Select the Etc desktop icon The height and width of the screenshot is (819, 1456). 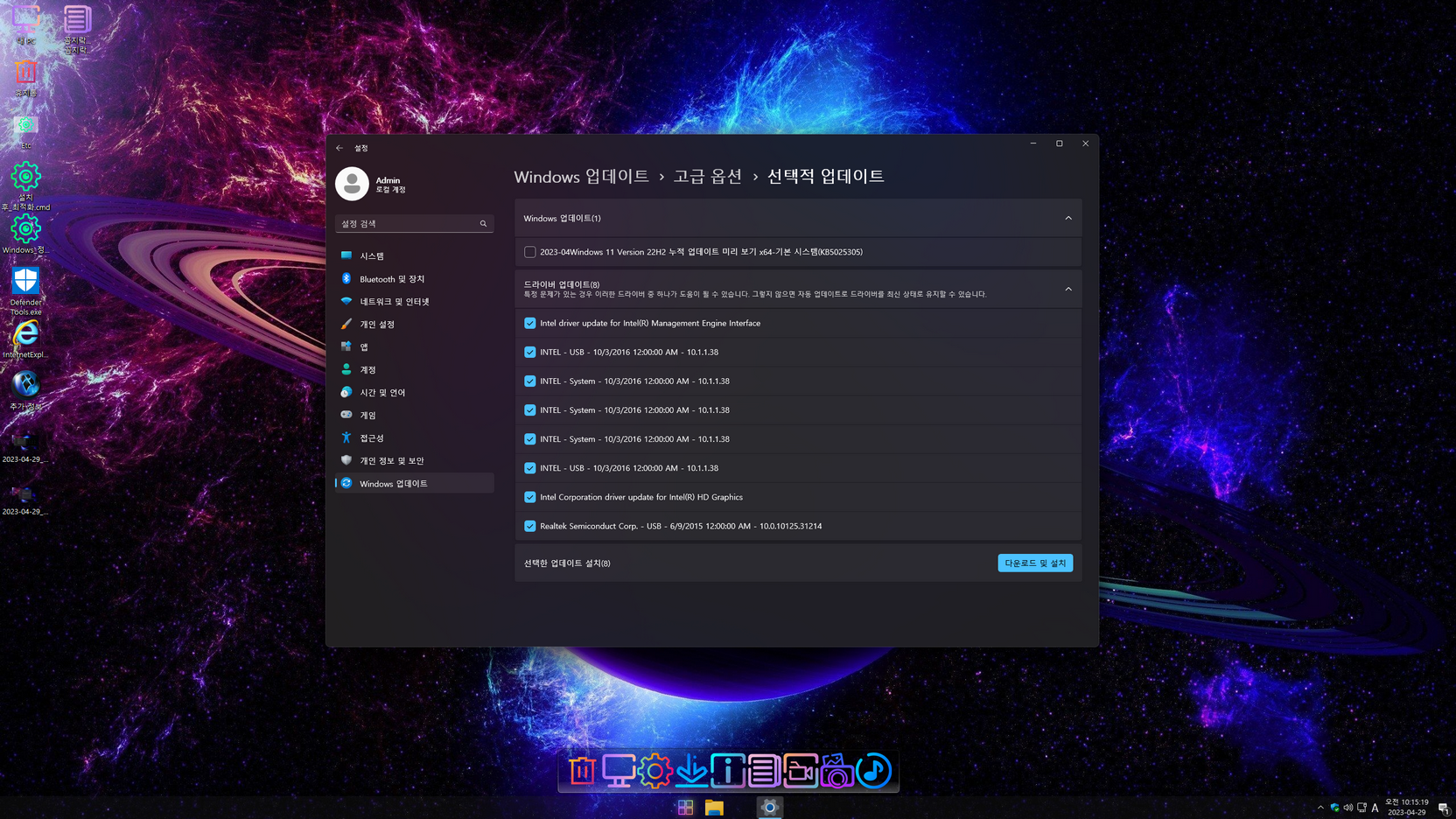pyautogui.click(x=25, y=129)
